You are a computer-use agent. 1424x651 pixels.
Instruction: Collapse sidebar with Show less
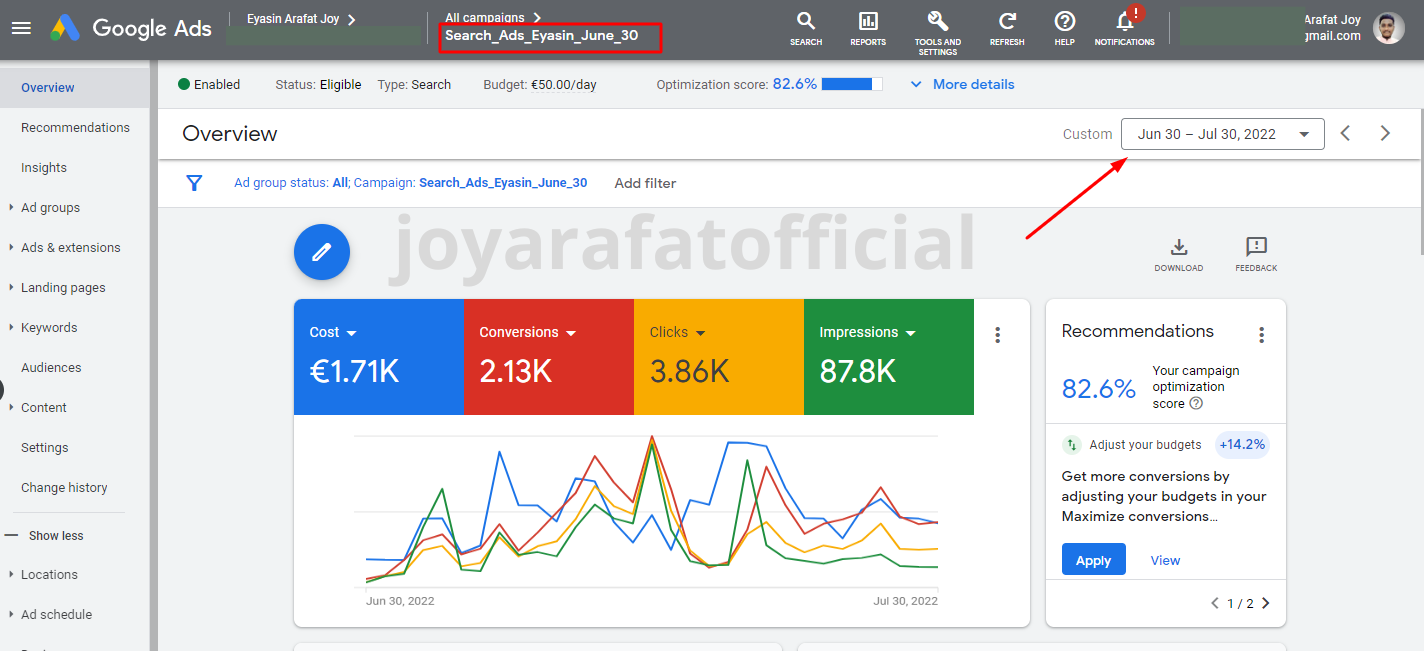(x=45, y=536)
